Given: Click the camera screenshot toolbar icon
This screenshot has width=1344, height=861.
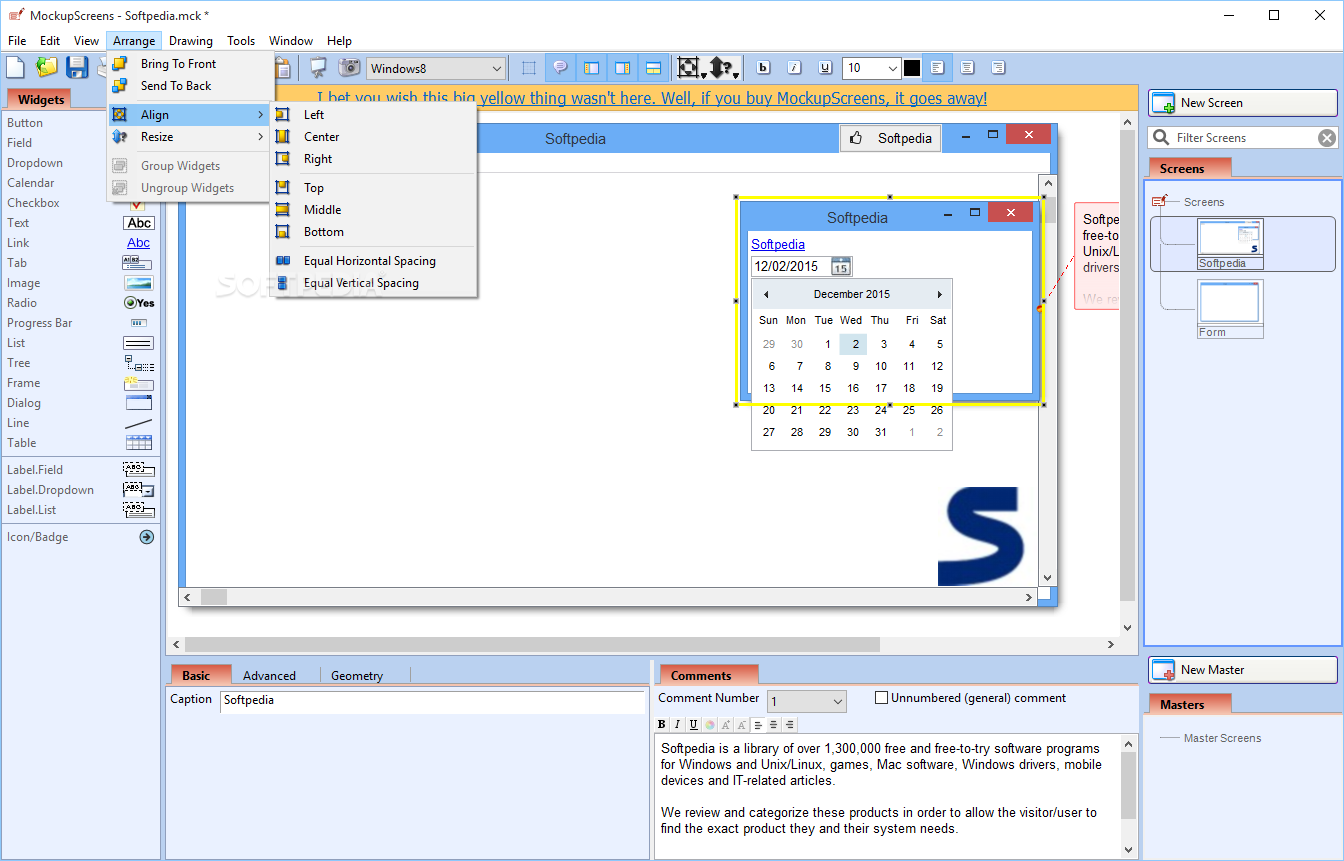Looking at the screenshot, I should pos(349,68).
